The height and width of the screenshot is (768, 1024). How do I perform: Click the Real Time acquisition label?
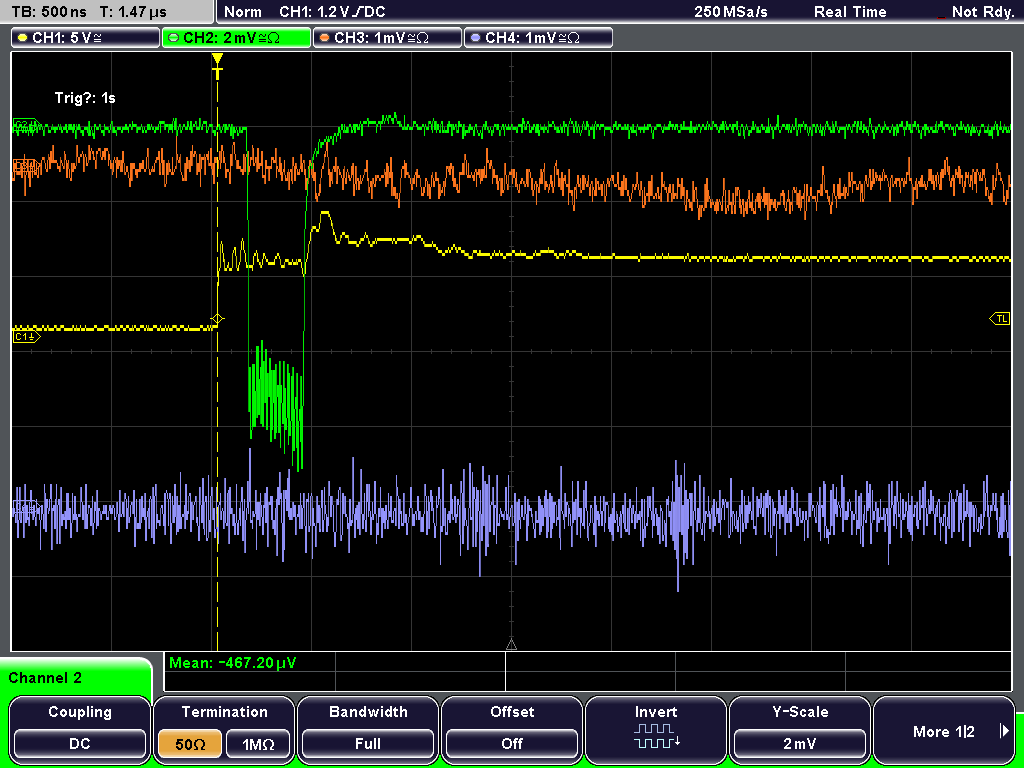850,12
